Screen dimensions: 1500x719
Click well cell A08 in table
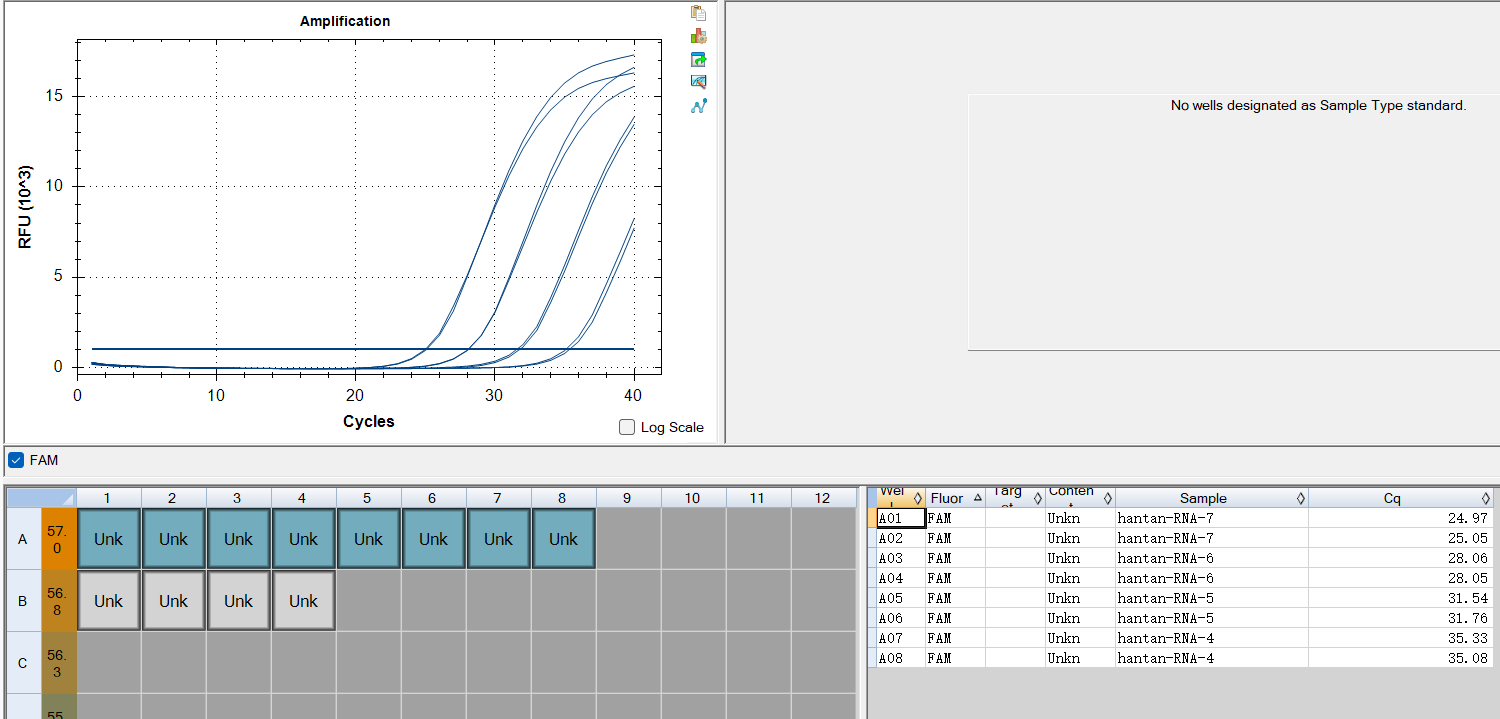(901, 658)
